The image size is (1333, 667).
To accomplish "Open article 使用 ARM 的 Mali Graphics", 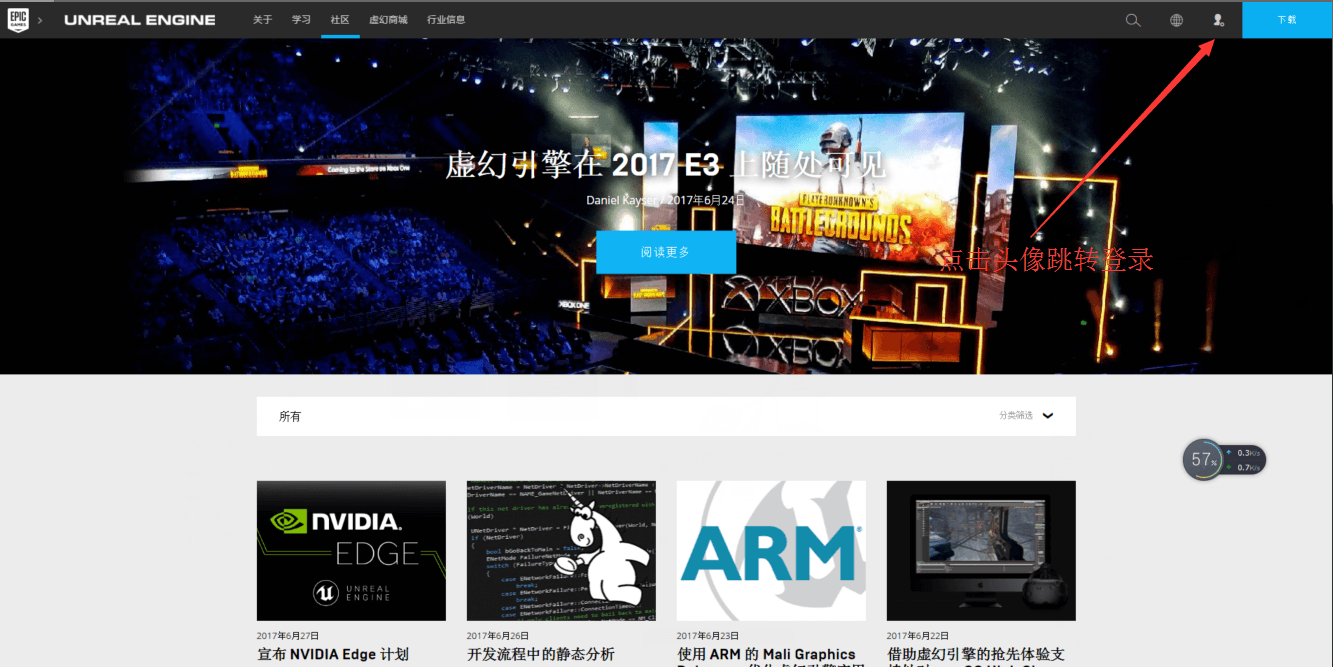I will pyautogui.click(x=767, y=654).
